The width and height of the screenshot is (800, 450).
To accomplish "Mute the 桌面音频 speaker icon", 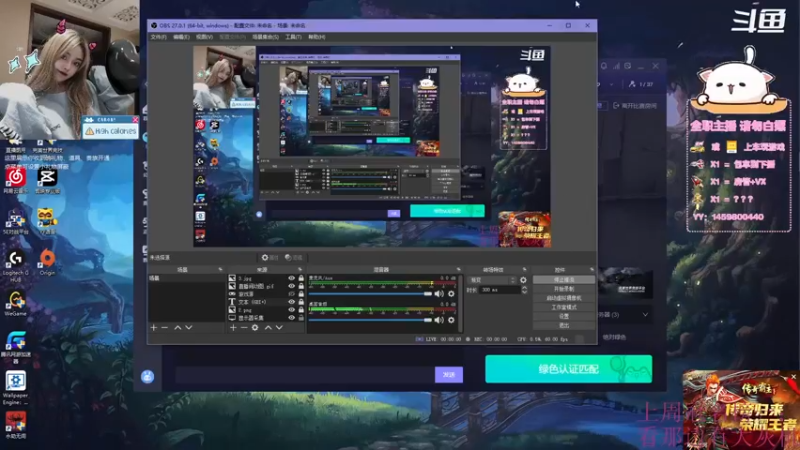I will pos(439,320).
